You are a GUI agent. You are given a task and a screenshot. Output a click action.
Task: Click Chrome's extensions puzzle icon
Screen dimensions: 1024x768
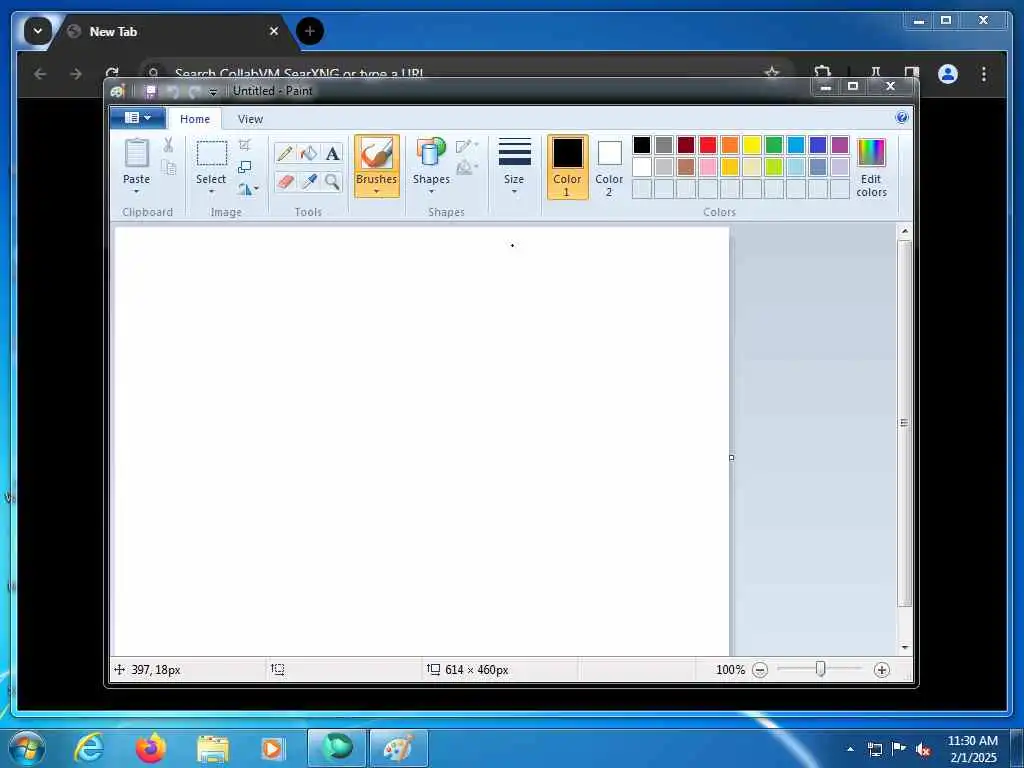point(822,73)
